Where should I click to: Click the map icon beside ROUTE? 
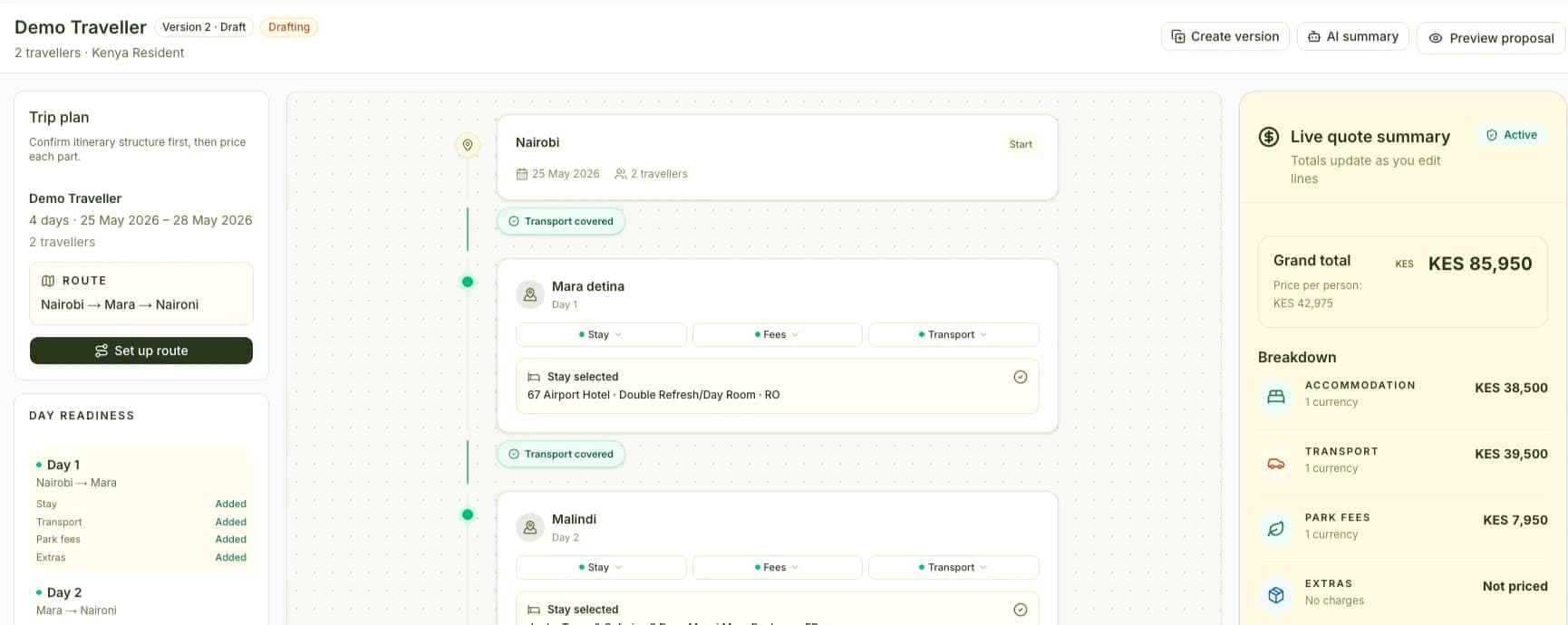(48, 281)
